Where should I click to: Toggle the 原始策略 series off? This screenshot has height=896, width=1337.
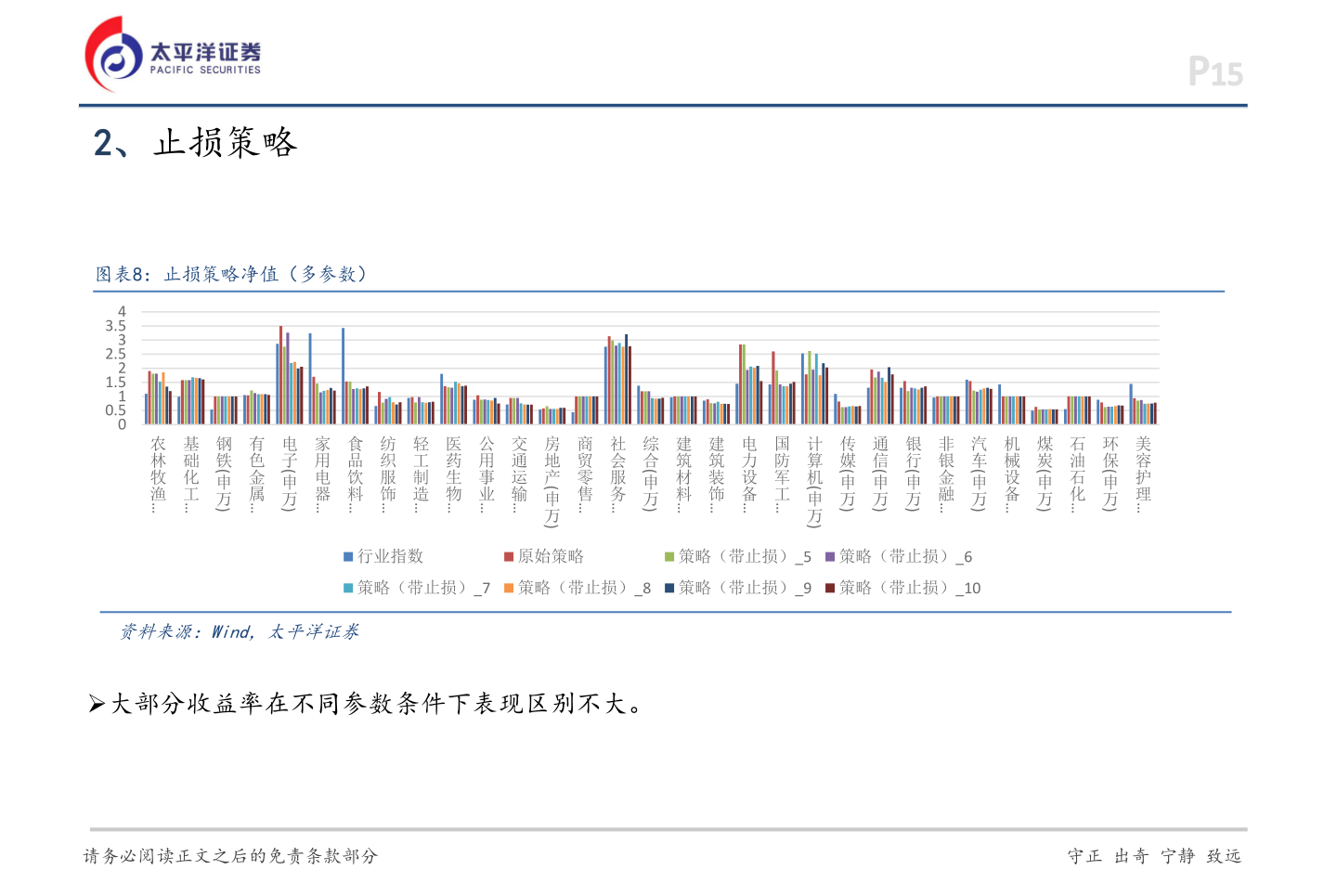point(548,555)
